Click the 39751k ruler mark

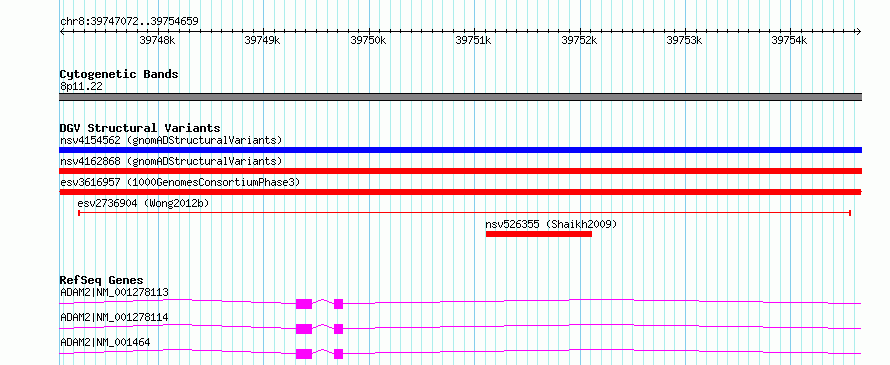coord(473,40)
